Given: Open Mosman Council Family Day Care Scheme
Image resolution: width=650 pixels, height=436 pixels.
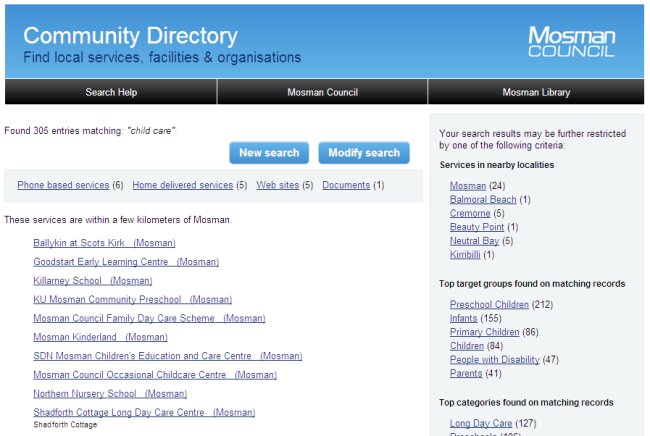Looking at the screenshot, I should point(149,318).
